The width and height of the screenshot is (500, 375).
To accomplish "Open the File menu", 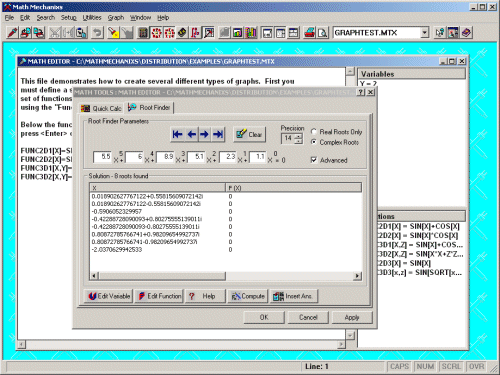I will click(x=9, y=18).
